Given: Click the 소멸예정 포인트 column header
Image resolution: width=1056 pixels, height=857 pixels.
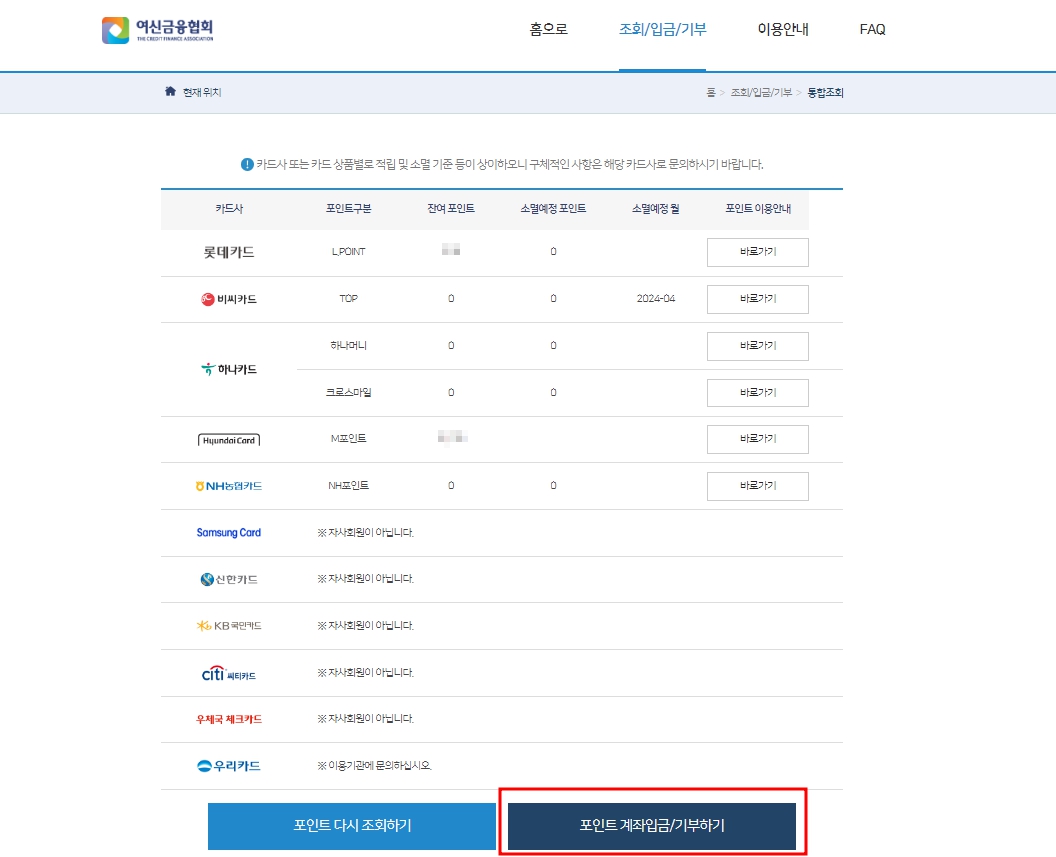Looking at the screenshot, I should point(553,209).
